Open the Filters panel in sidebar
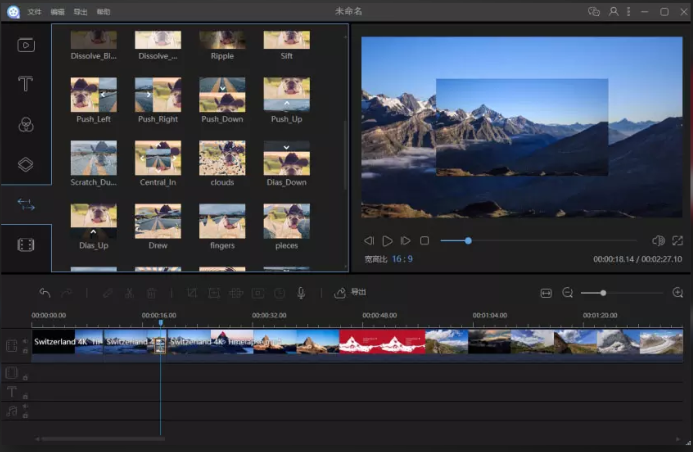The width and height of the screenshot is (693, 452). pos(26,124)
